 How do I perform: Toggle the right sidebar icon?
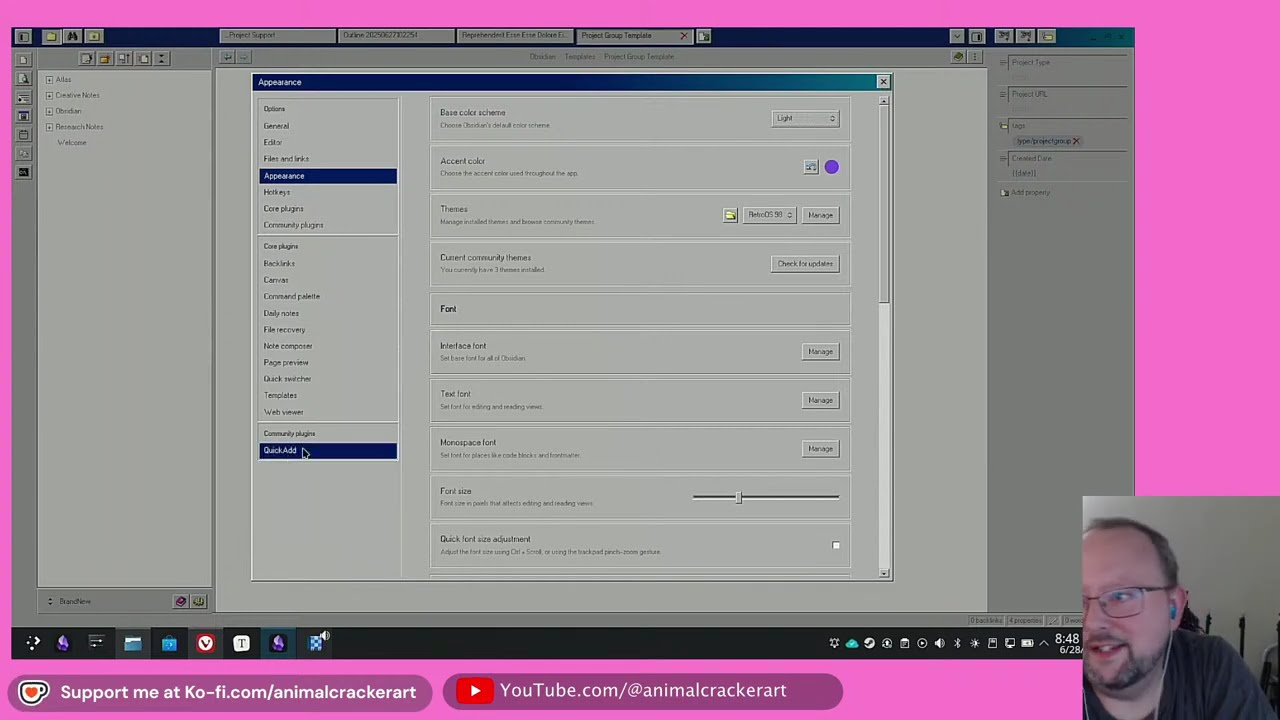click(x=977, y=36)
